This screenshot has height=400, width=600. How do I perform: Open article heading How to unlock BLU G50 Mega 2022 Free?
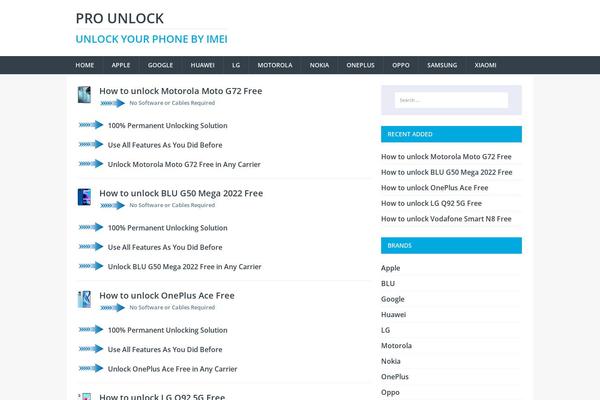(181, 193)
